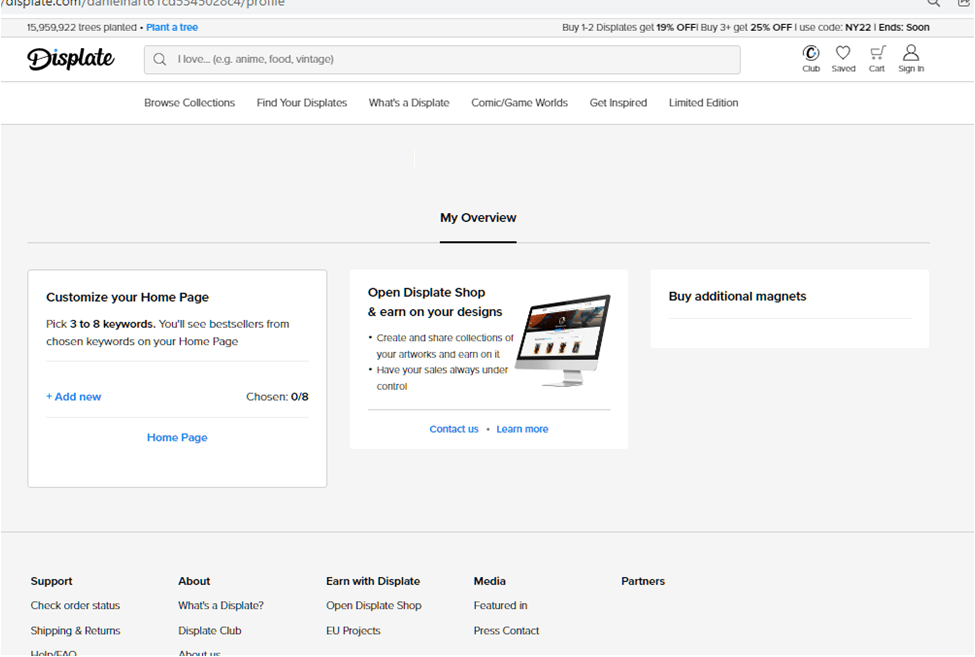Click the iMac shop preview image

pyautogui.click(x=563, y=341)
